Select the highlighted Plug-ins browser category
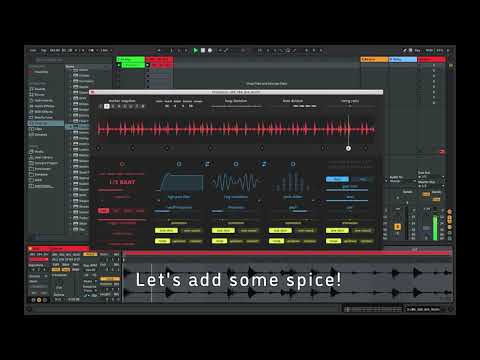Viewport: 480px width, 360px height. tap(46, 123)
